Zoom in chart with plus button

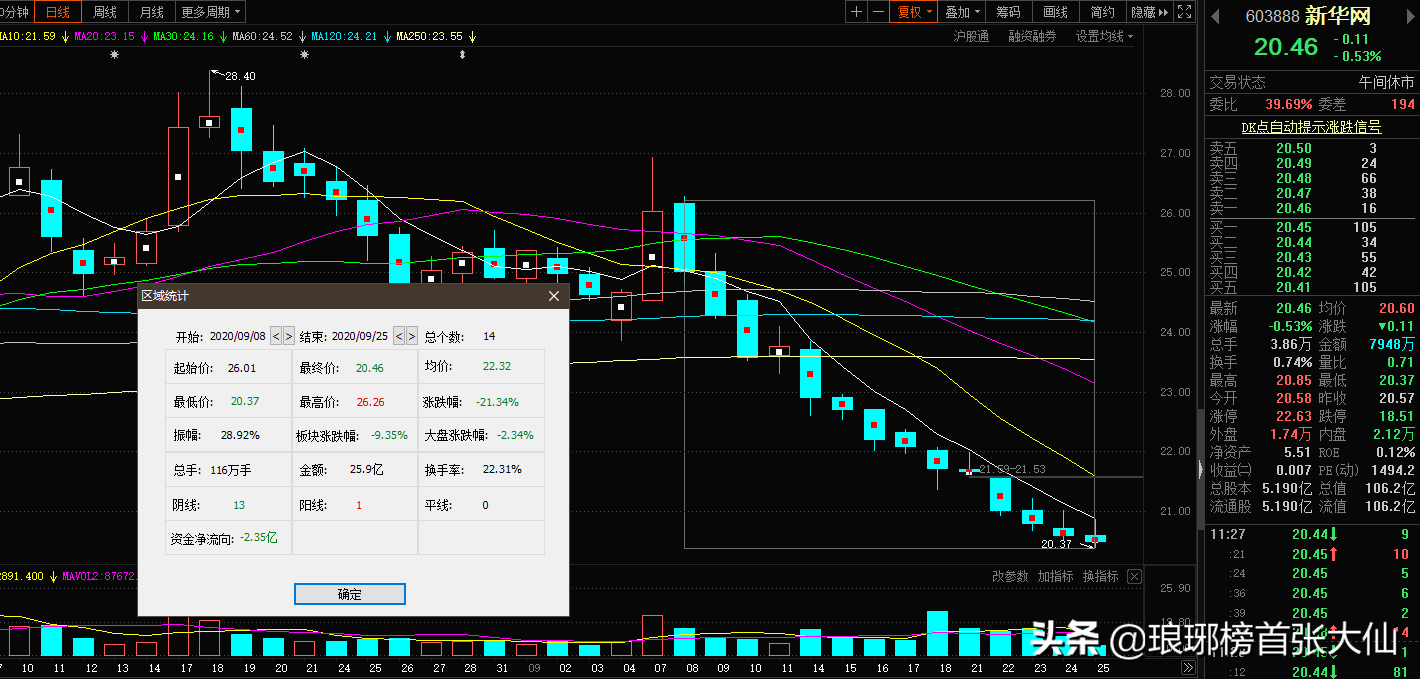857,12
